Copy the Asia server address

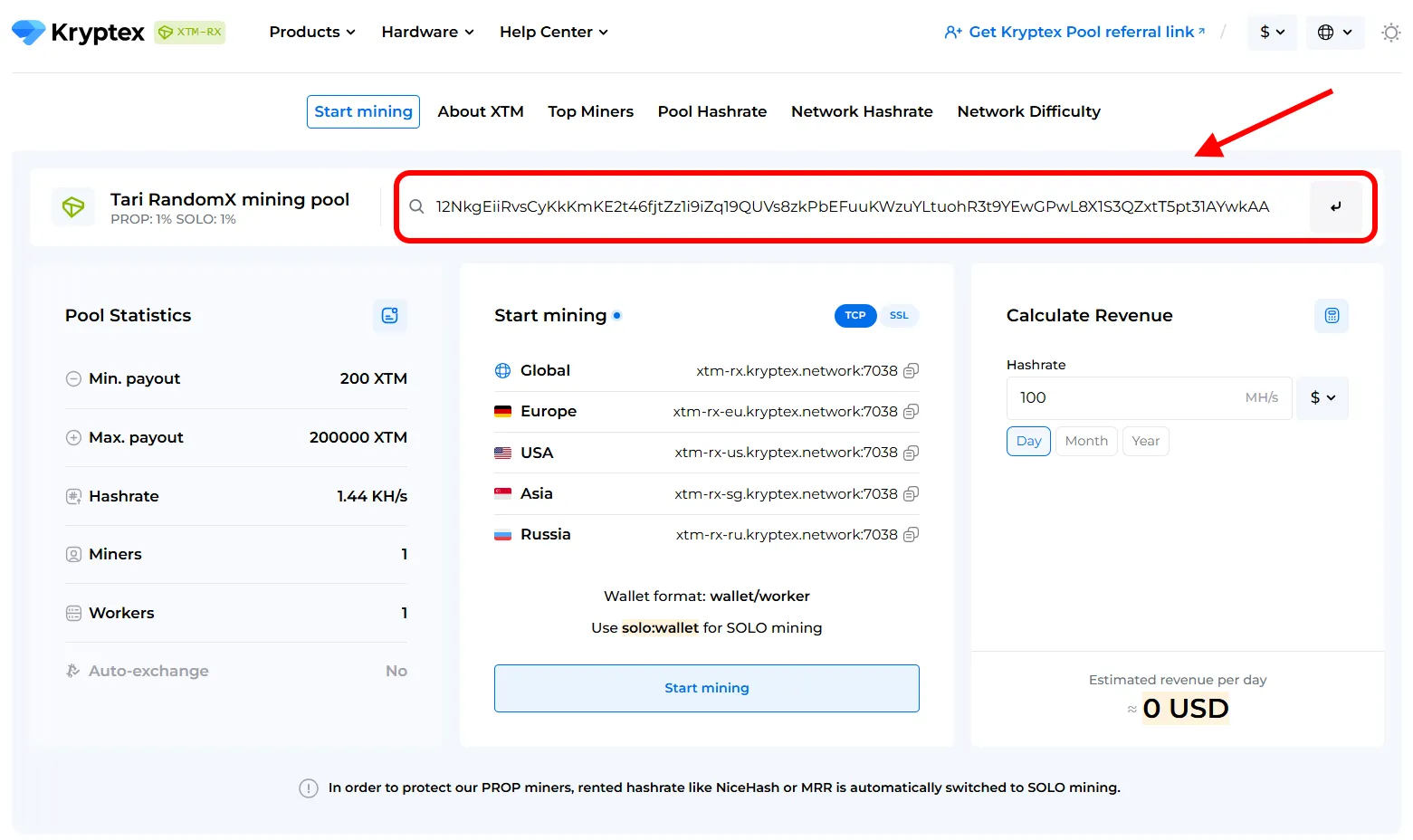(x=912, y=493)
